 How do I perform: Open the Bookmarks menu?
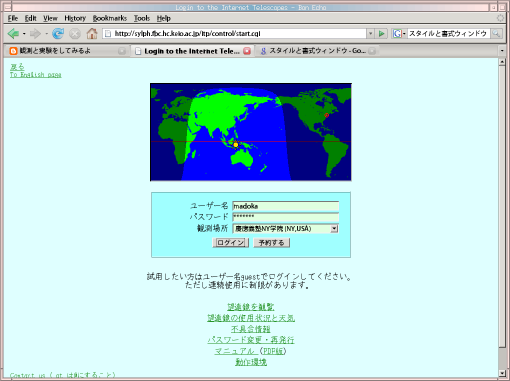pyautogui.click(x=110, y=18)
